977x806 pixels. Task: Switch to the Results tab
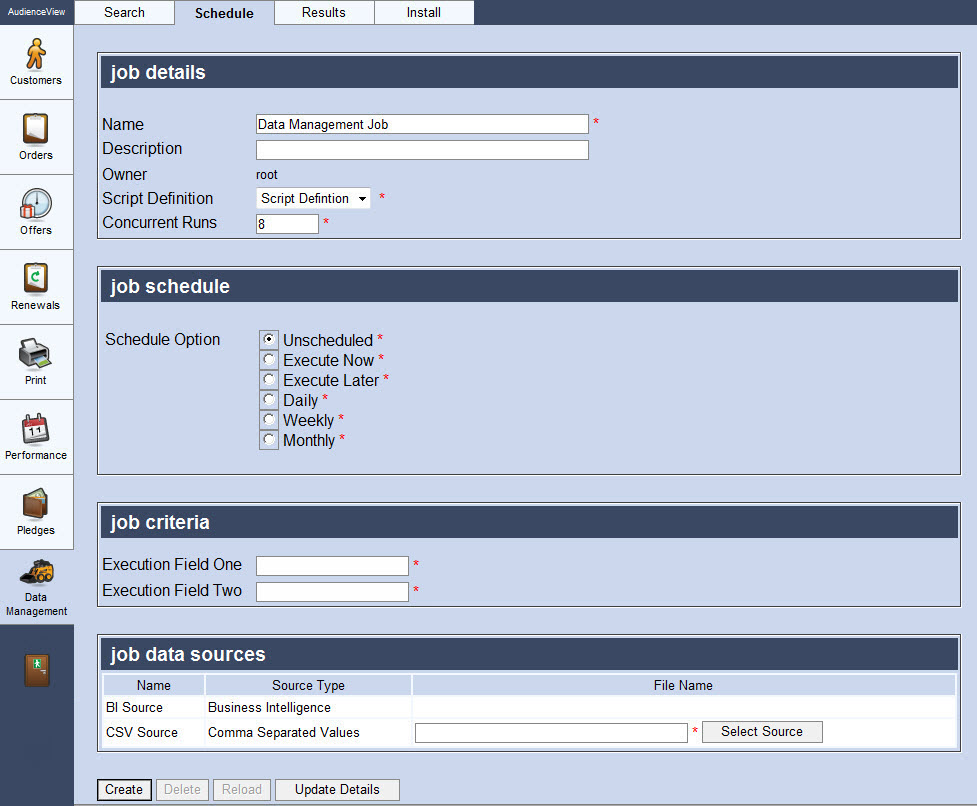pyautogui.click(x=324, y=12)
